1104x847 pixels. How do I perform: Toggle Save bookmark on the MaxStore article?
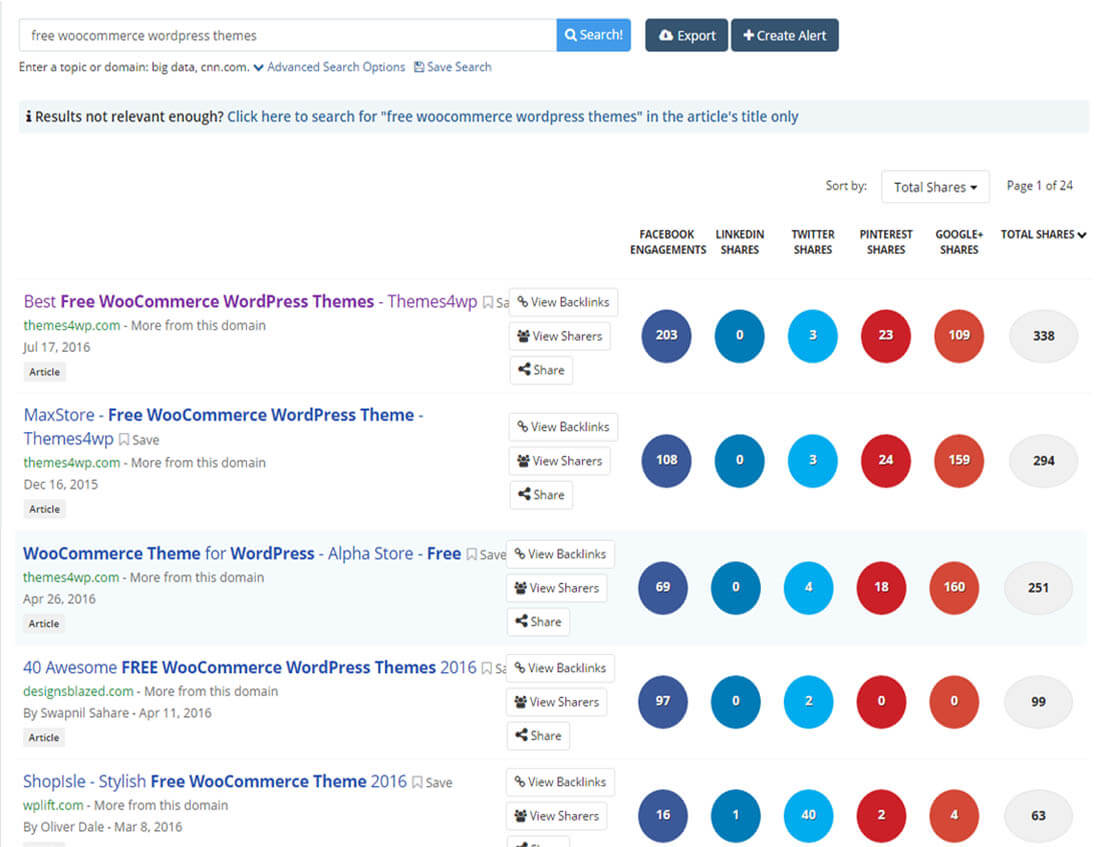(x=124, y=439)
